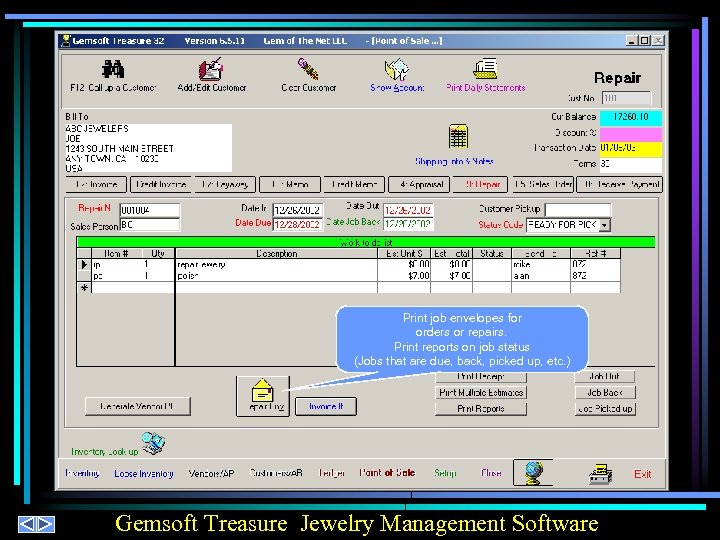Open the Customers/AR module

click(276, 472)
